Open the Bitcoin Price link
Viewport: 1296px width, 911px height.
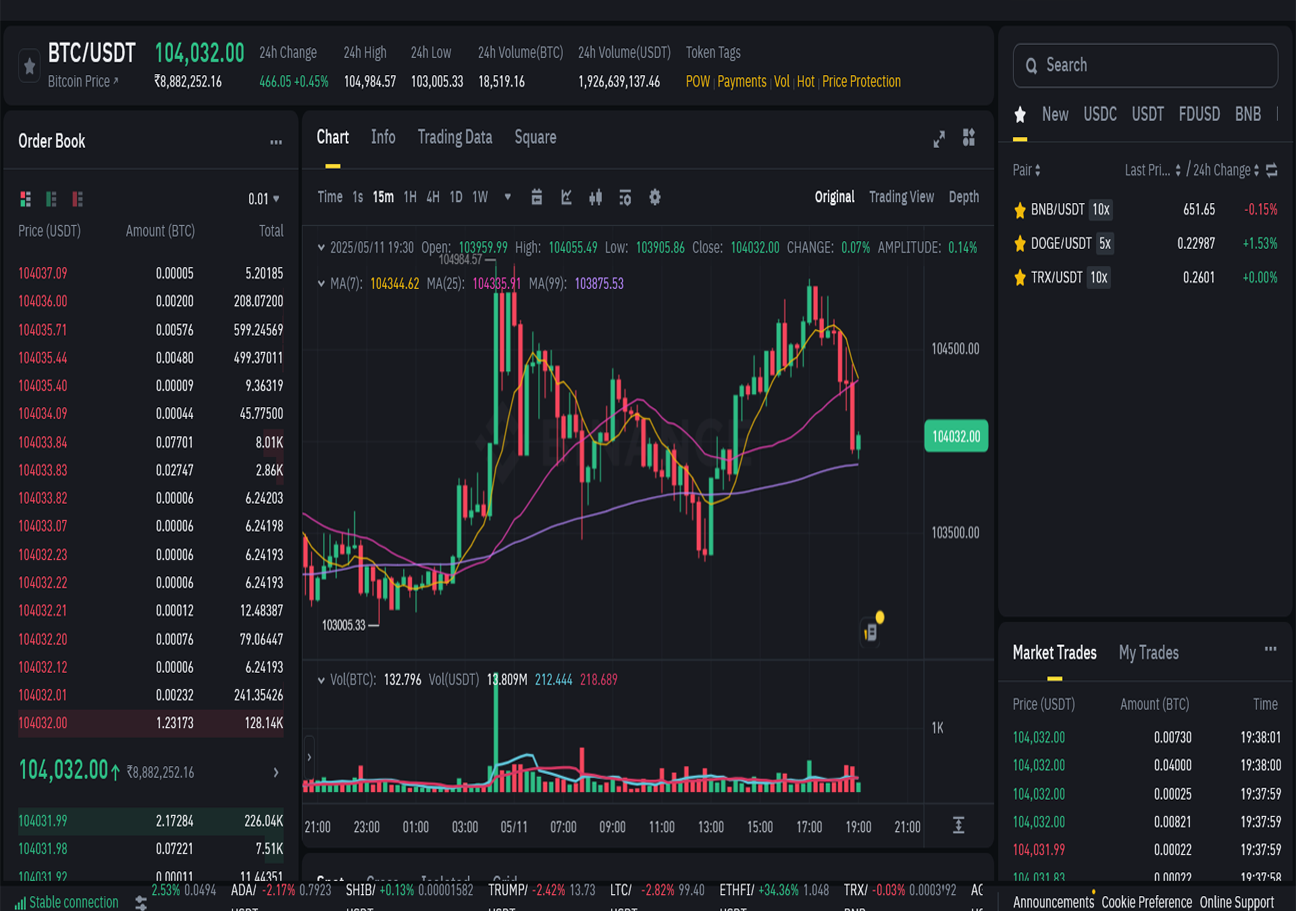pyautogui.click(x=83, y=81)
